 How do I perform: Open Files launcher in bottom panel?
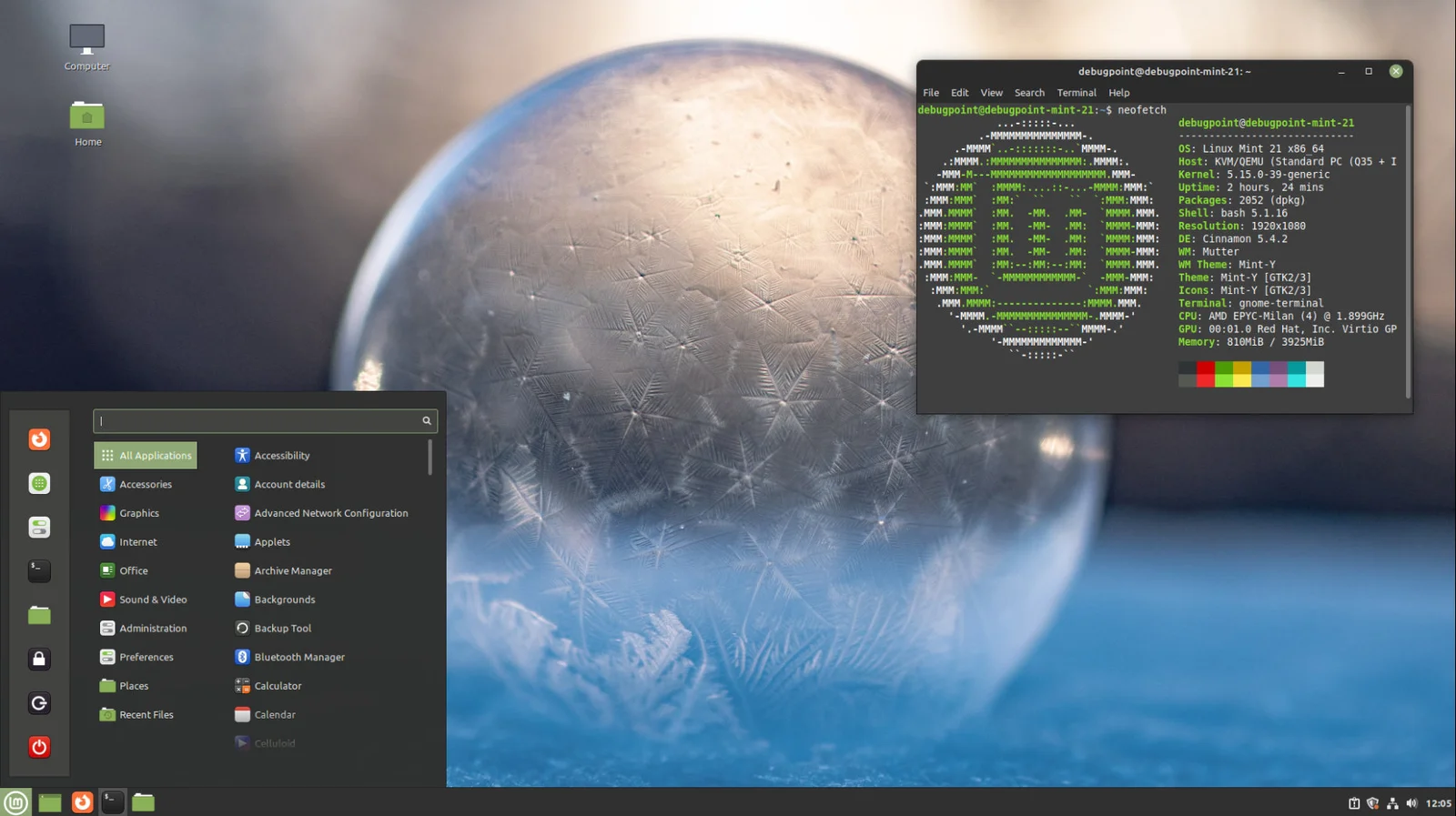[x=143, y=802]
